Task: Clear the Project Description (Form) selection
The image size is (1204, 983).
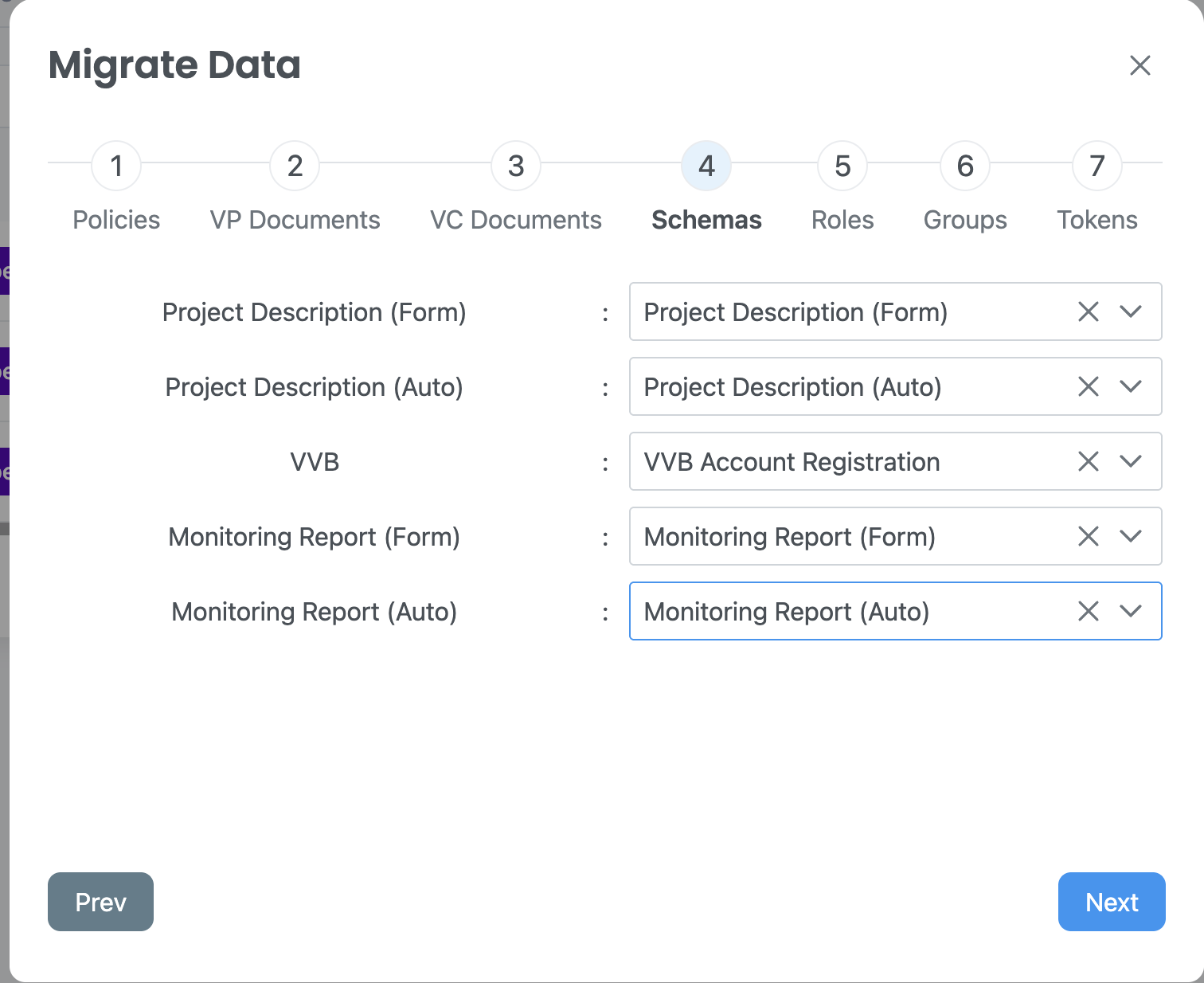Action: (1088, 311)
